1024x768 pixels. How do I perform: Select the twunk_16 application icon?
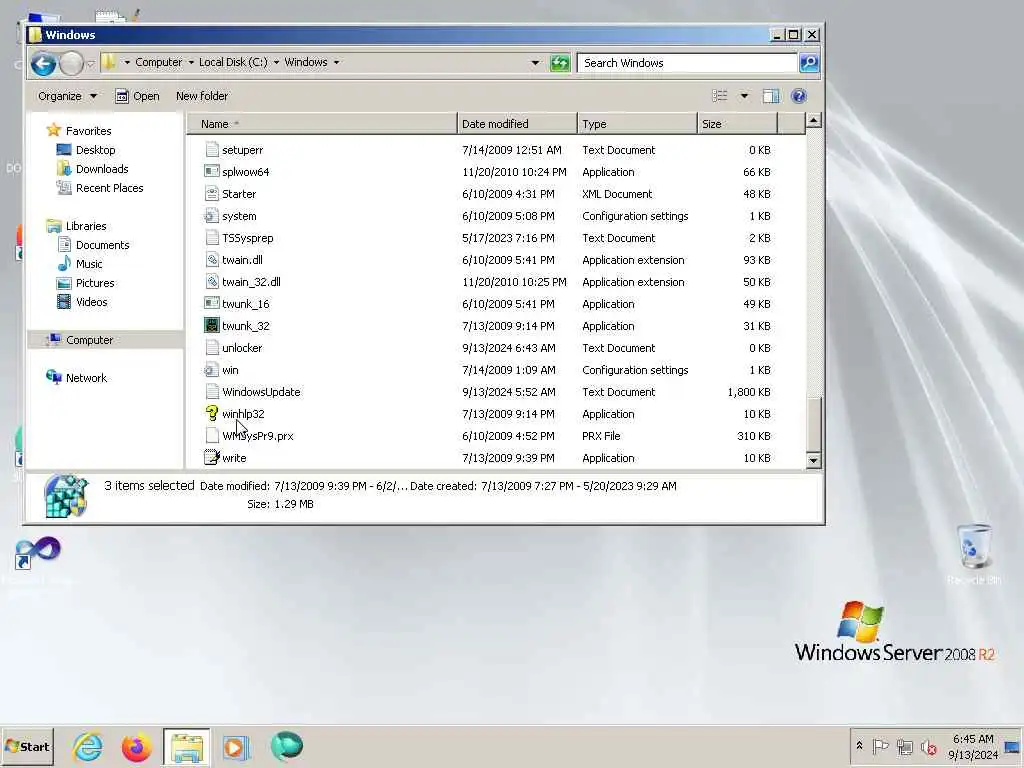(x=212, y=304)
